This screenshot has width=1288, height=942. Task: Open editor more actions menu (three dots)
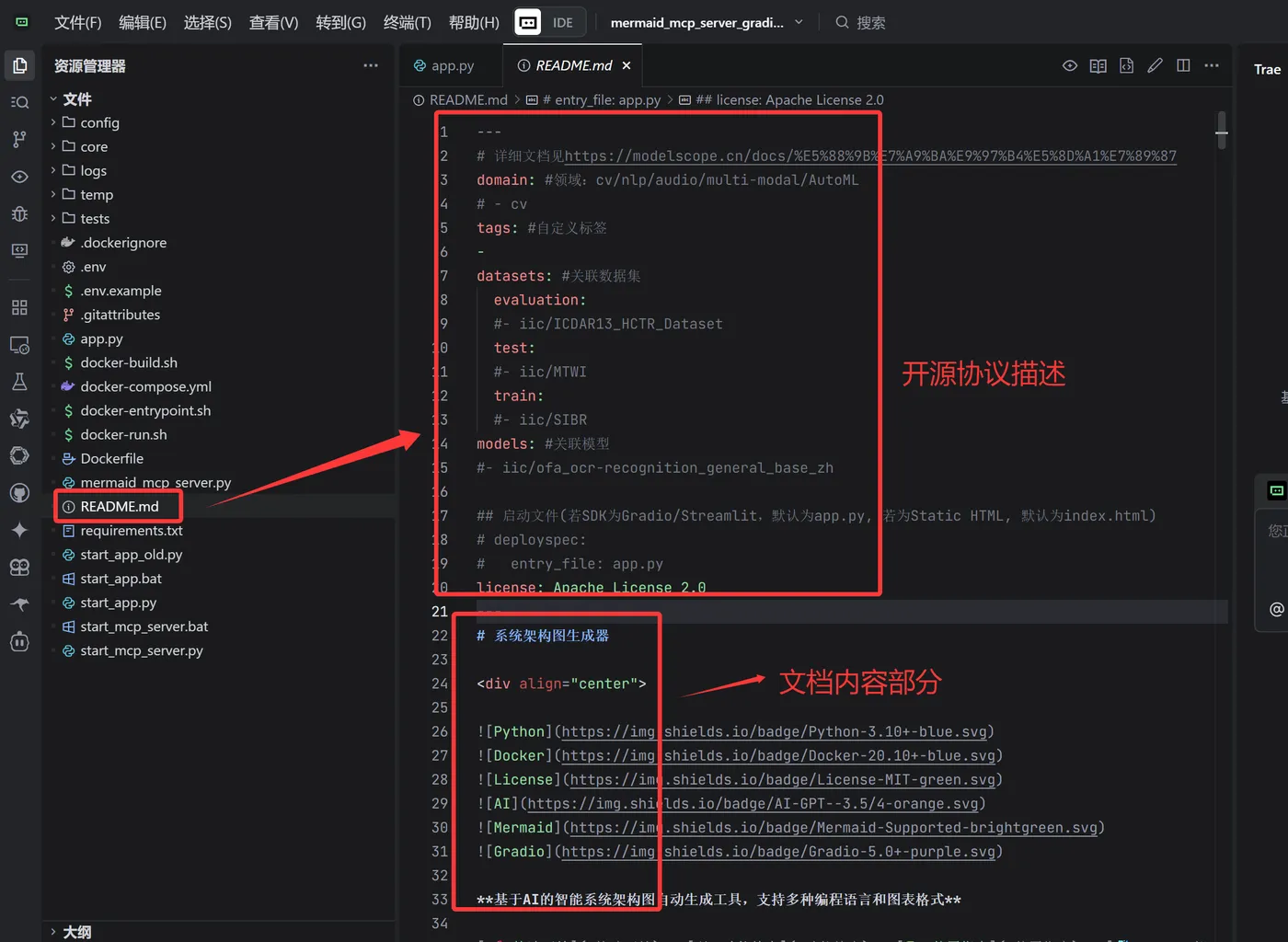1212,65
